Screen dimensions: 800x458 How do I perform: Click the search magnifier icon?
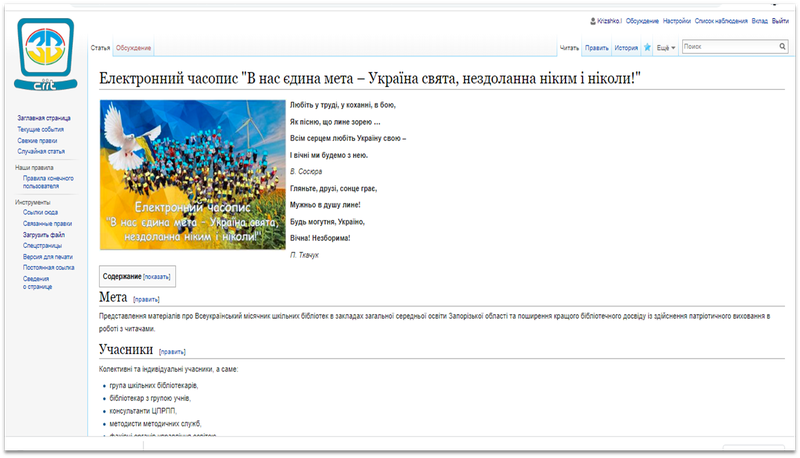[782, 46]
